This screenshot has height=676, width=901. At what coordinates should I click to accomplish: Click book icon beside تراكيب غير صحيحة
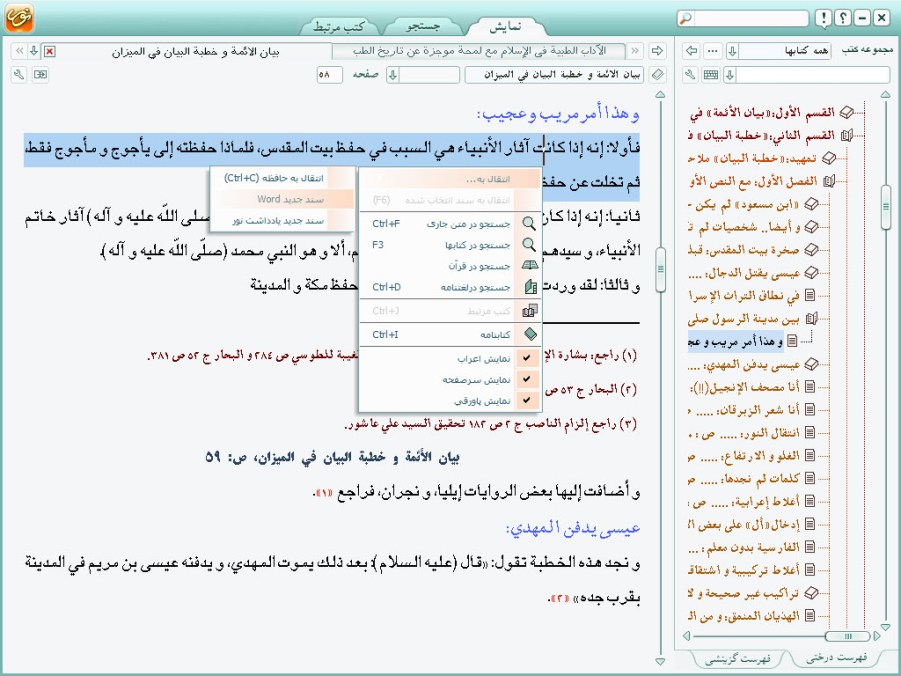pyautogui.click(x=811, y=593)
